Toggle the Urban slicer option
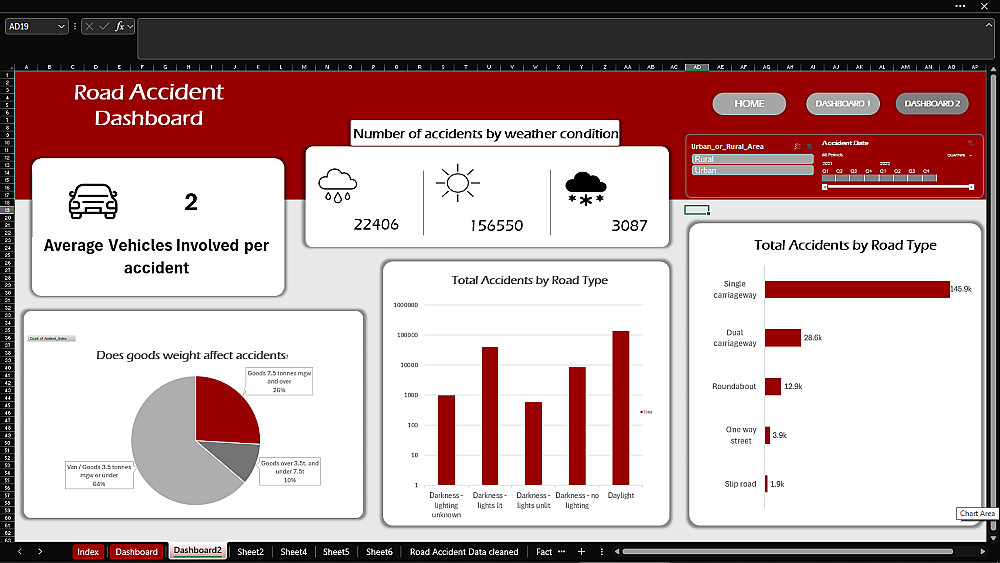This screenshot has height=563, width=1000. 753,170
